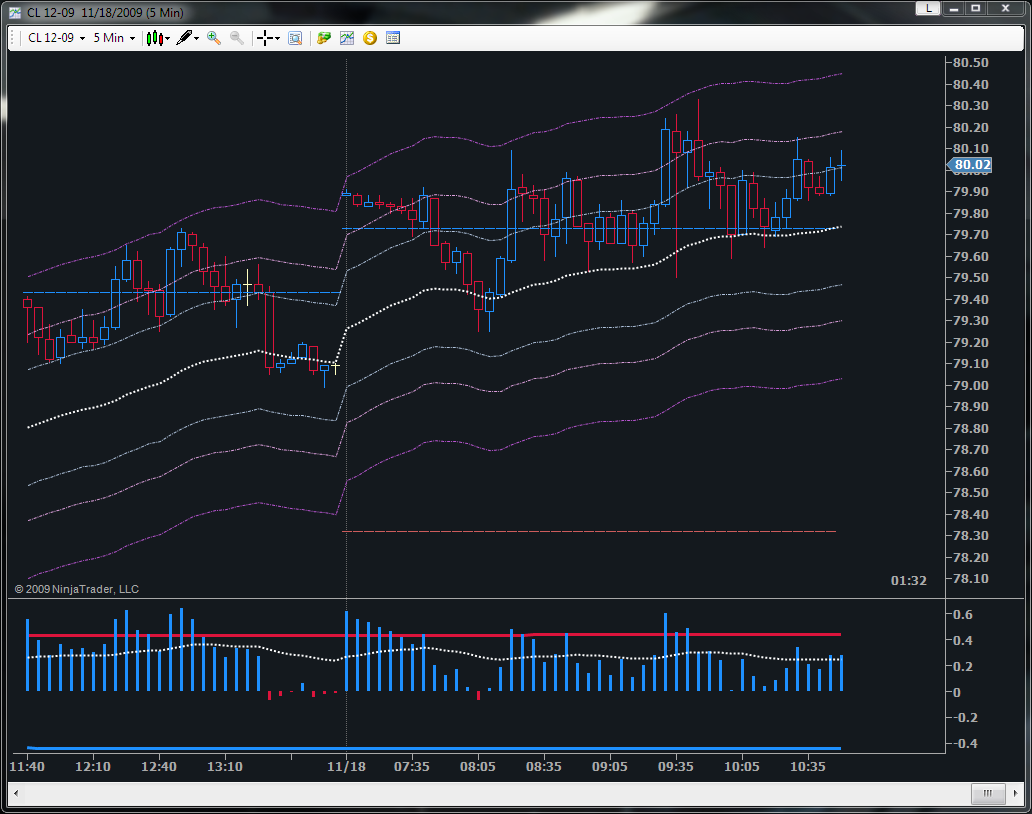The image size is (1032, 814).
Task: Click the chart window title bar icon
Action: coord(14,13)
